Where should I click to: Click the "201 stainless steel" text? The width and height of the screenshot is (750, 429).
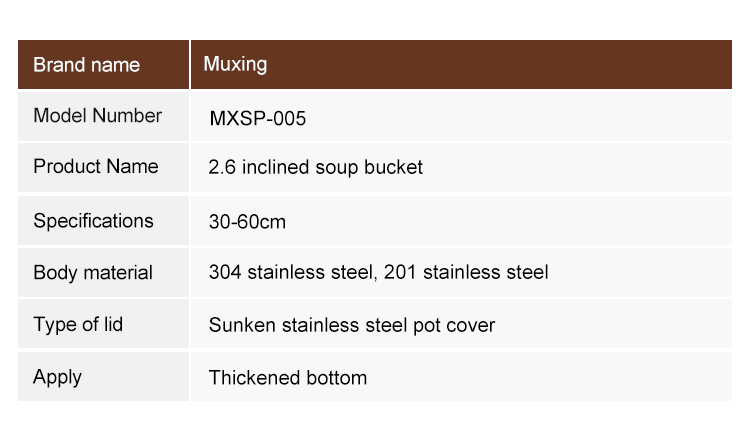click(466, 272)
